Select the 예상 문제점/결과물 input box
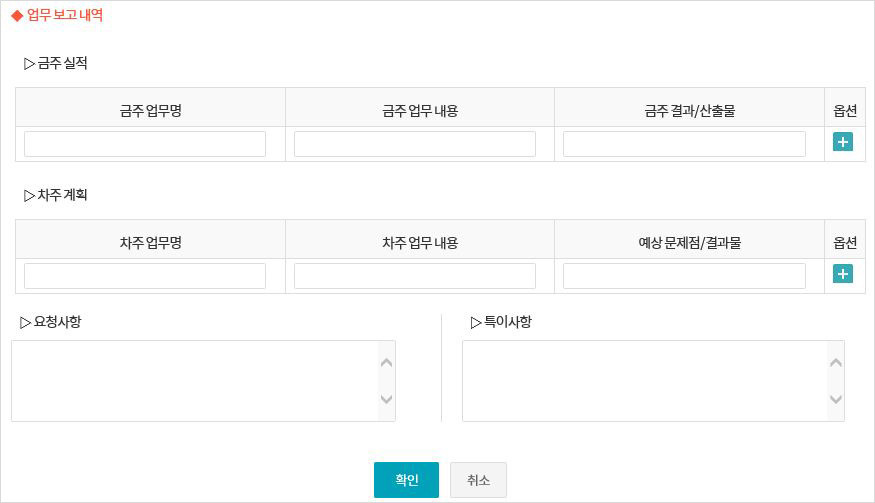This screenshot has height=503, width=875. point(684,276)
